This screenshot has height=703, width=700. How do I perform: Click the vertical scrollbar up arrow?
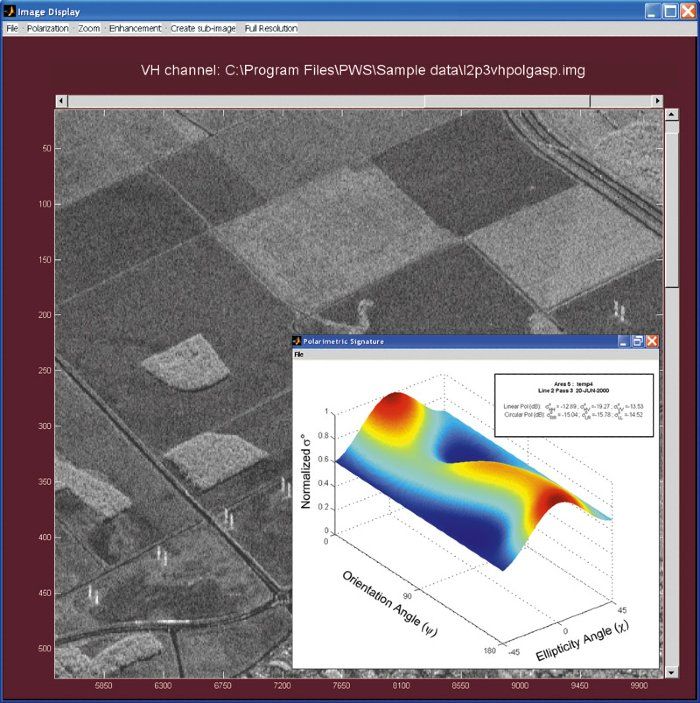(671, 115)
